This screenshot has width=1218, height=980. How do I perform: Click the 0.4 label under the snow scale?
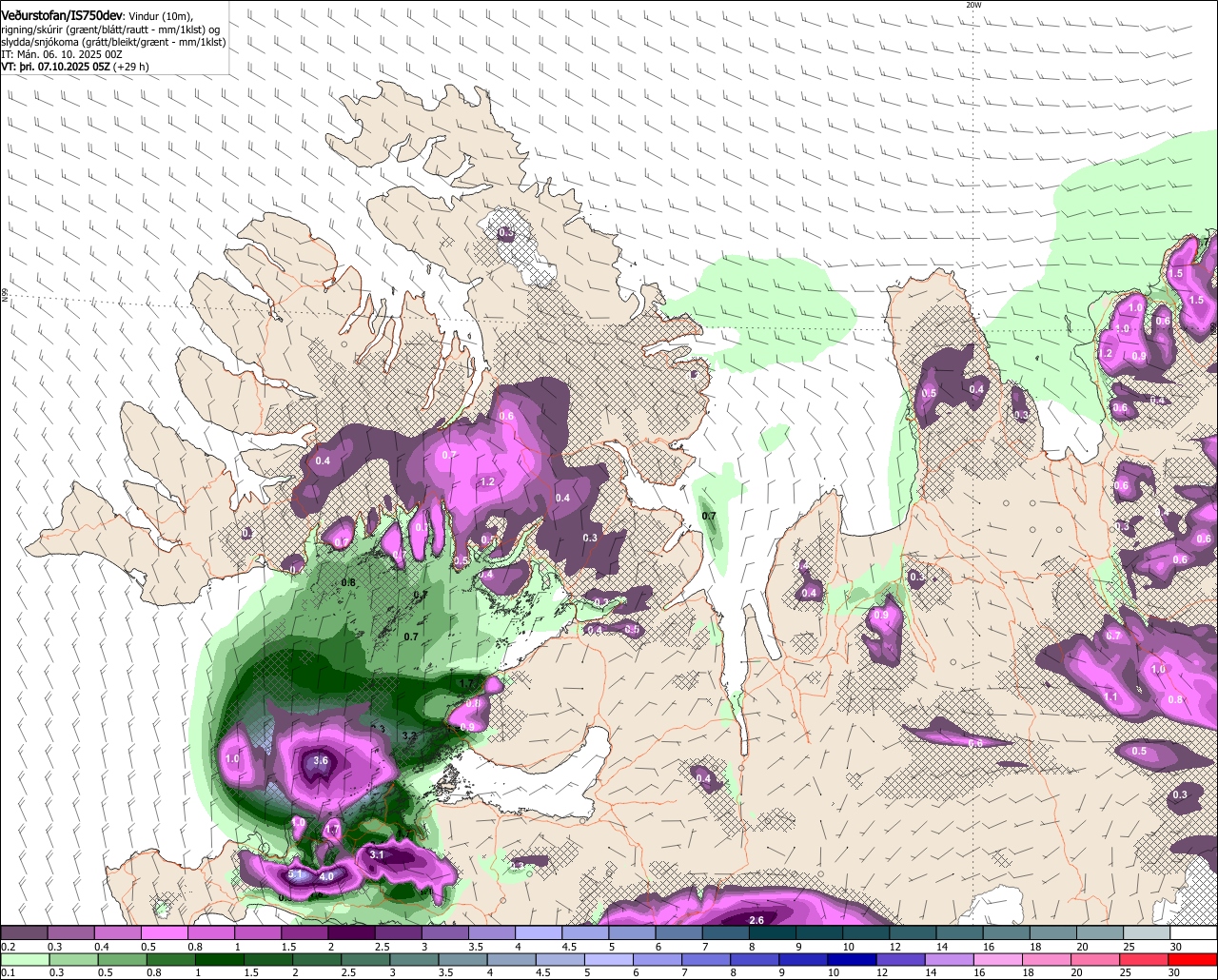101,948
